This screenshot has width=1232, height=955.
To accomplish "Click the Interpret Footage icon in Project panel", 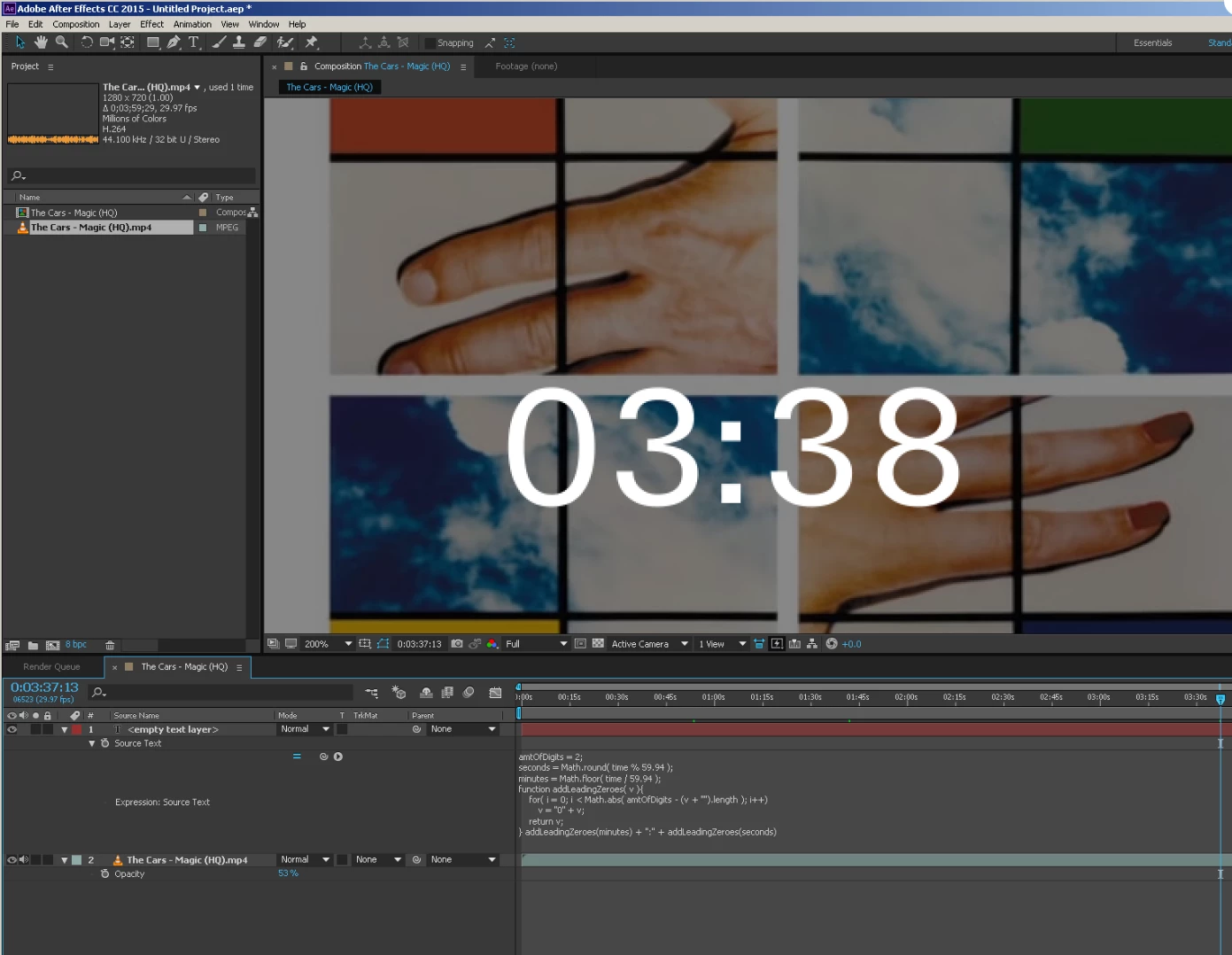I will tap(12, 645).
